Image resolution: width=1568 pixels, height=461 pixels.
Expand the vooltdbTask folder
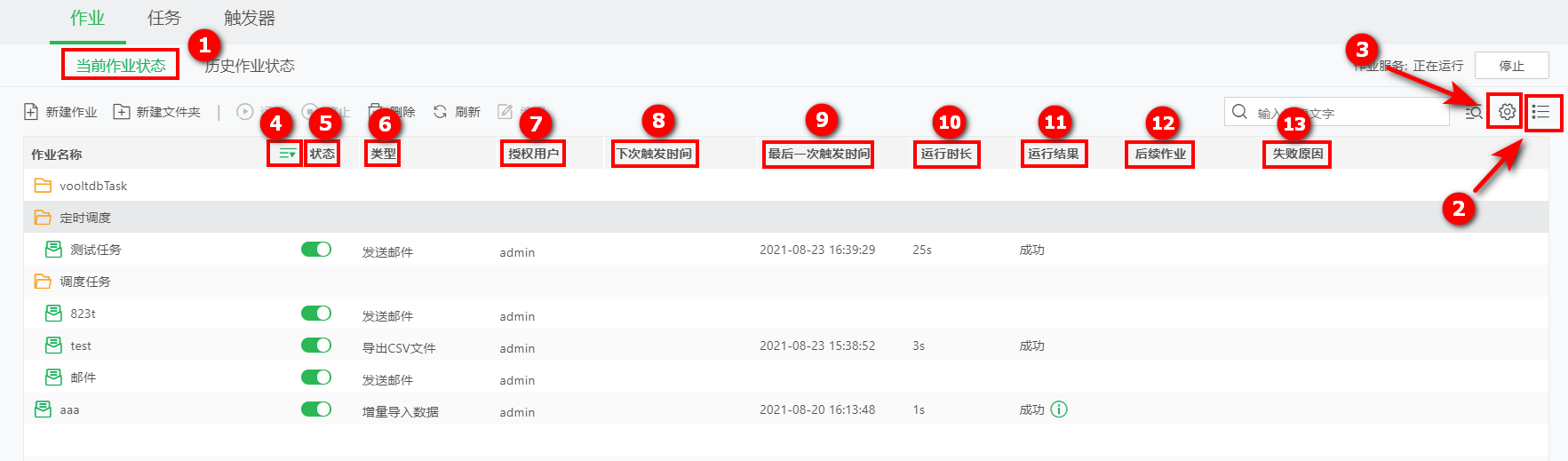point(43,186)
